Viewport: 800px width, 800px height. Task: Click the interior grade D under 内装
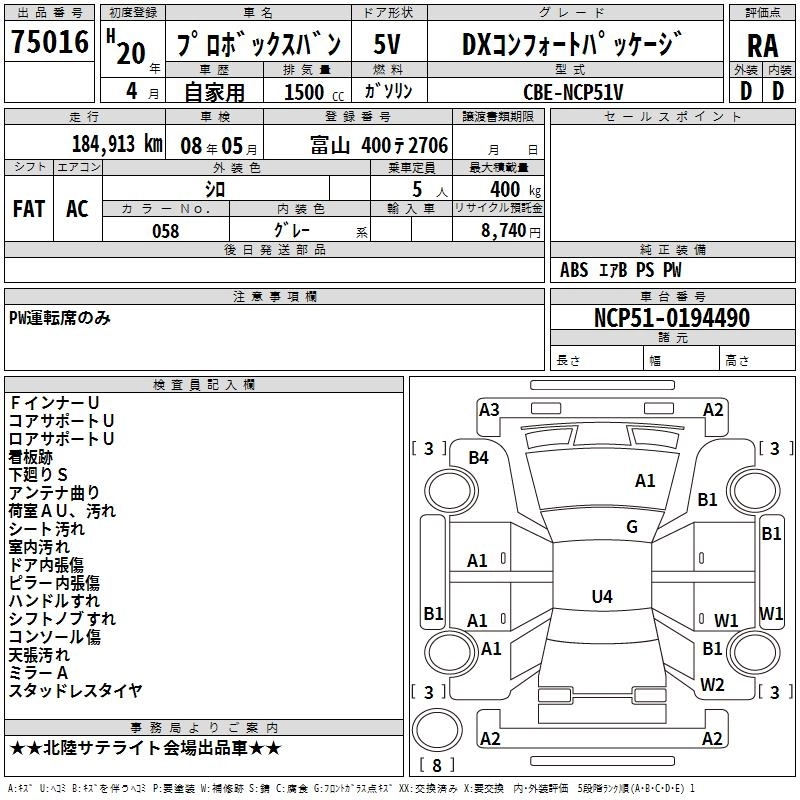(778, 91)
